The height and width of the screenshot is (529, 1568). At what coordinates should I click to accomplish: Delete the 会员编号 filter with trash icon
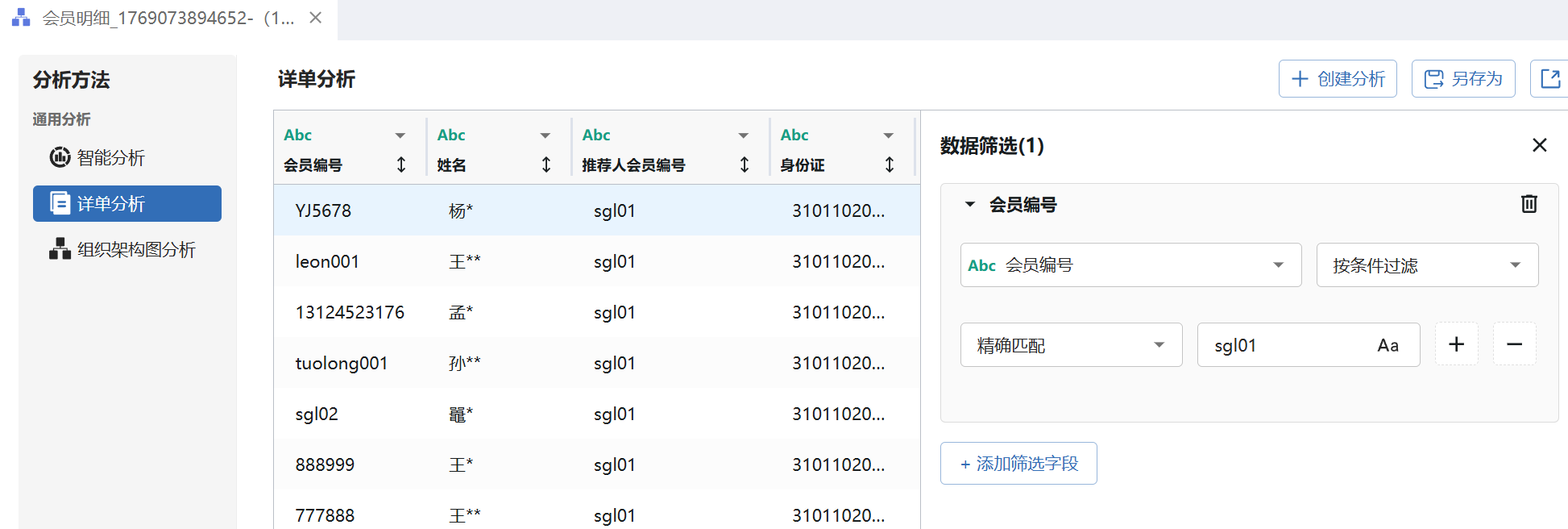(x=1529, y=204)
